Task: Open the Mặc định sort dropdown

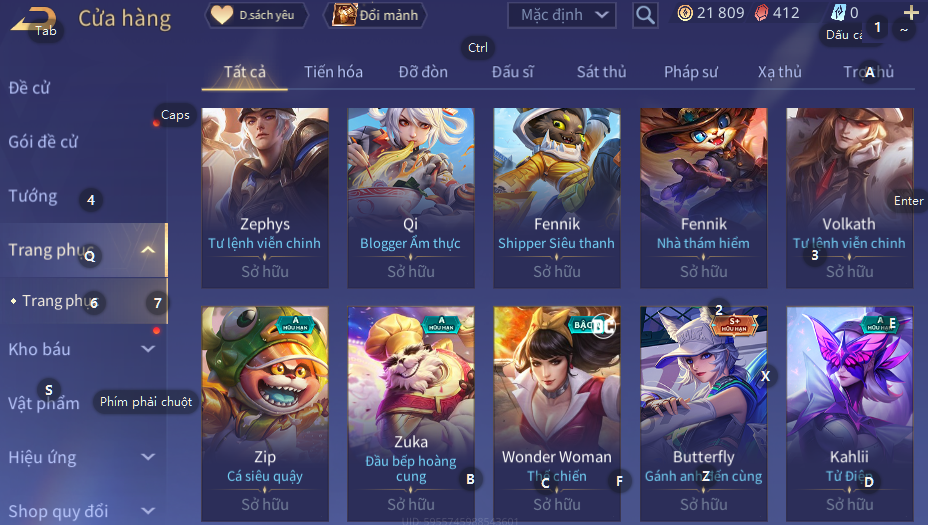Action: tap(562, 15)
